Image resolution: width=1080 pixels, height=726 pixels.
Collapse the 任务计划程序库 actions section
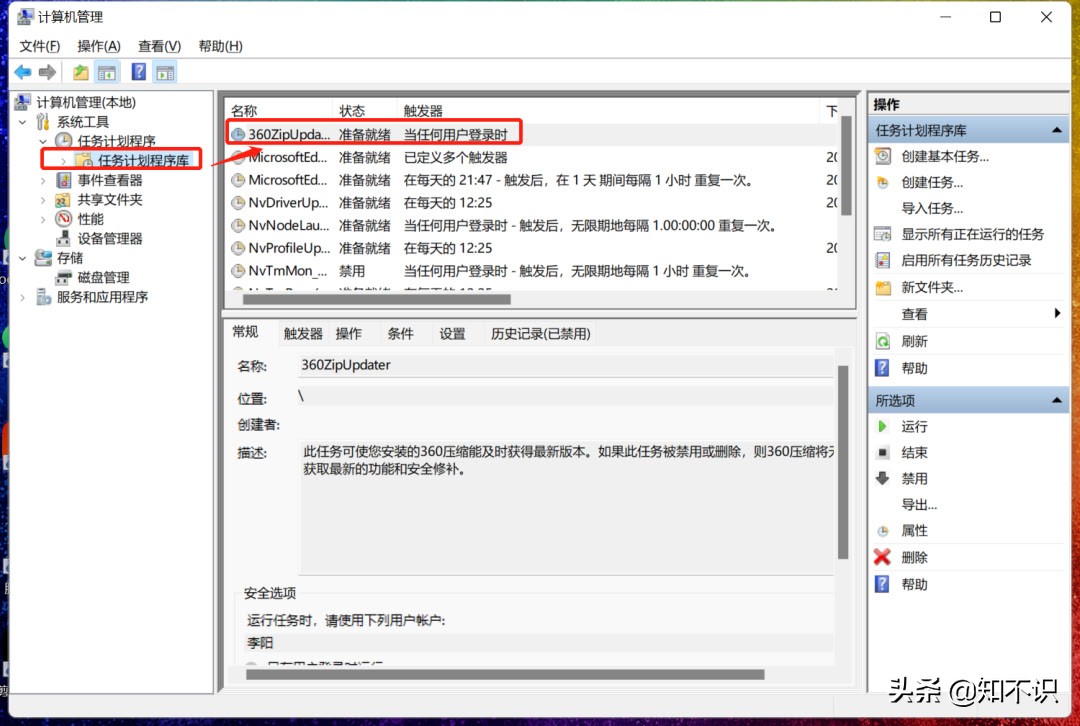point(1057,130)
